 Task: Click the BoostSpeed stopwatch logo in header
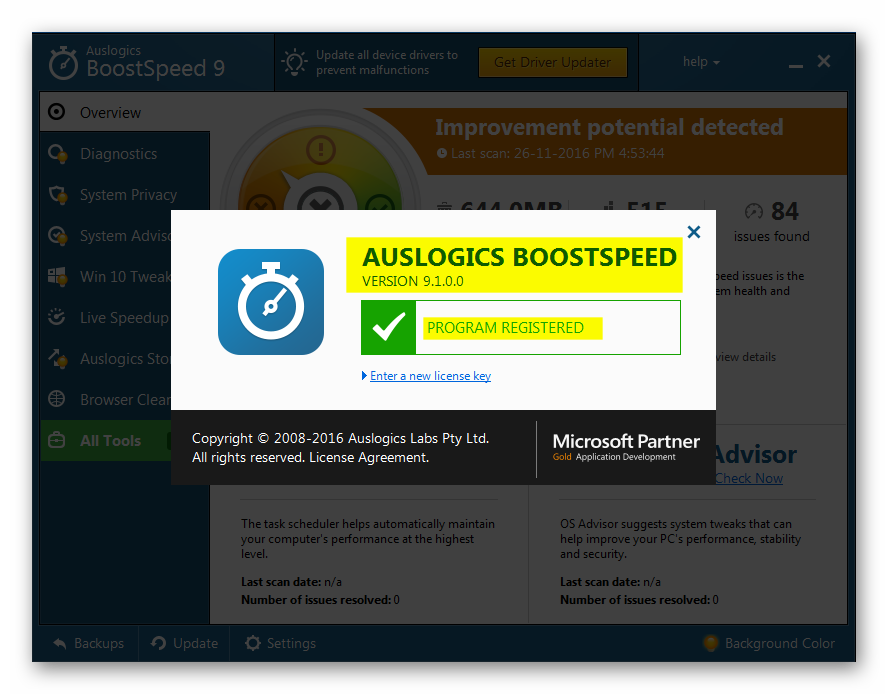tap(63, 63)
